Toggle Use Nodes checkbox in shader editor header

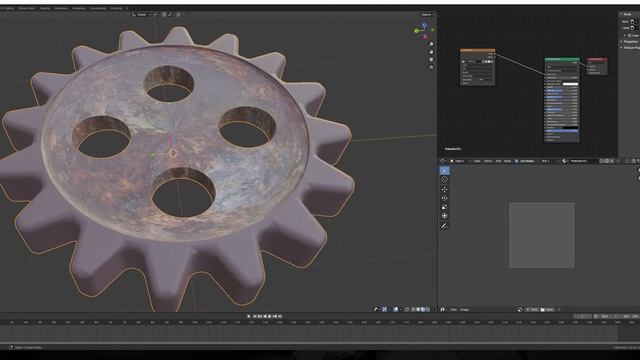(516, 161)
